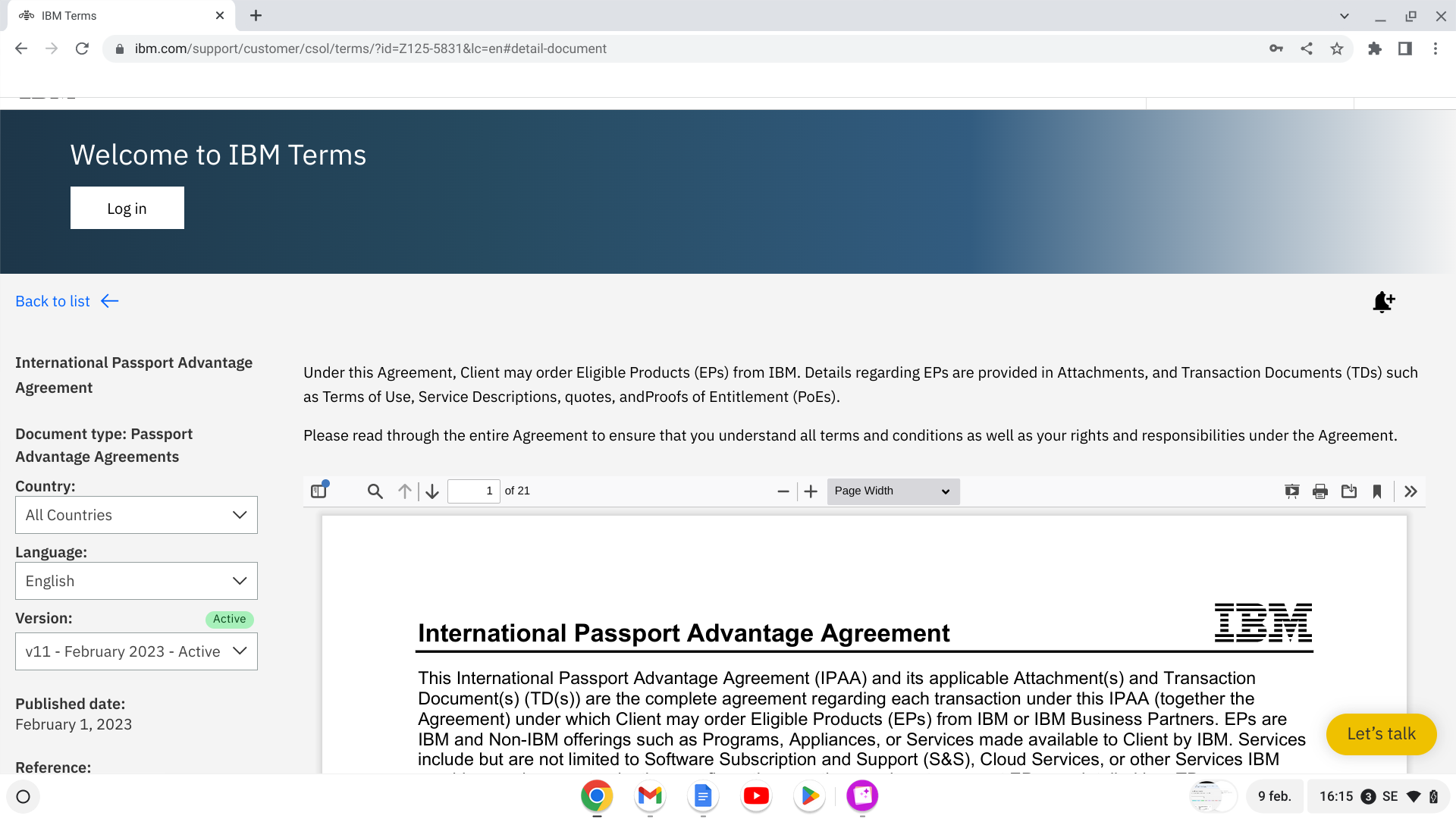Click the International Passport Advantage Agreement PDF title
This screenshot has width=1456, height=819.
[x=683, y=633]
